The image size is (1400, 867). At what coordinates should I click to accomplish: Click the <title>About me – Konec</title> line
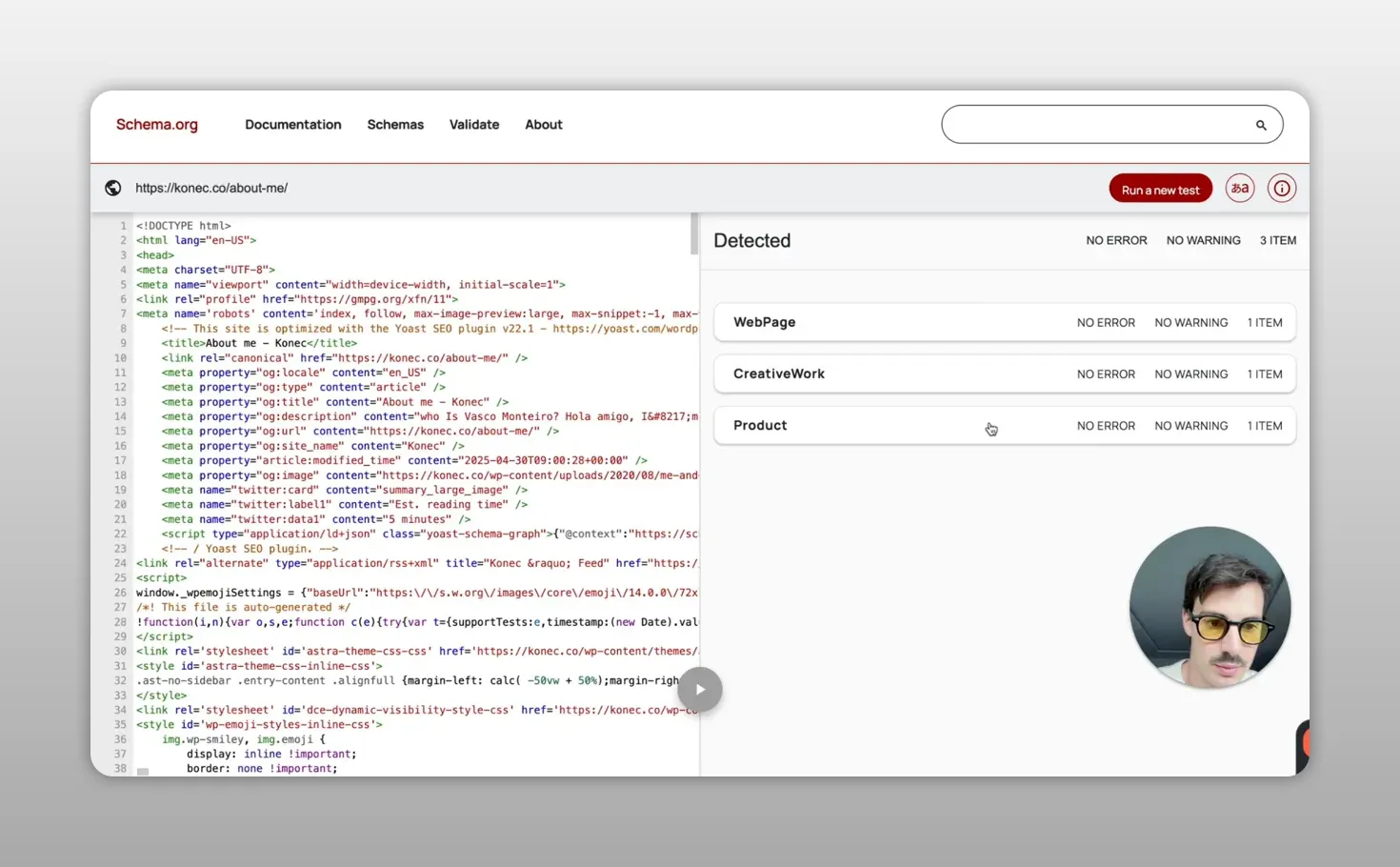260,343
